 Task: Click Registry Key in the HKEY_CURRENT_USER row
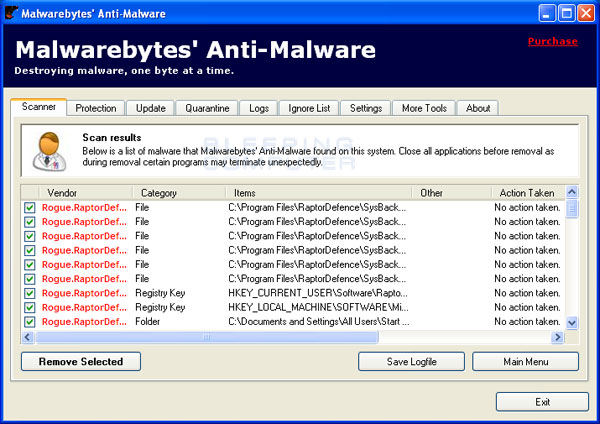160,293
